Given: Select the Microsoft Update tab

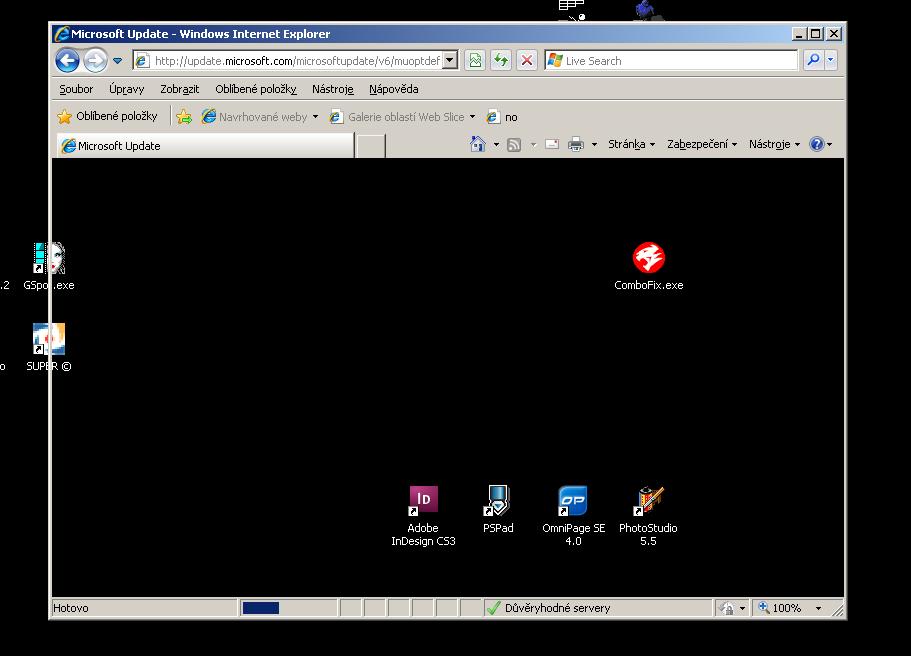Looking at the screenshot, I should (205, 146).
